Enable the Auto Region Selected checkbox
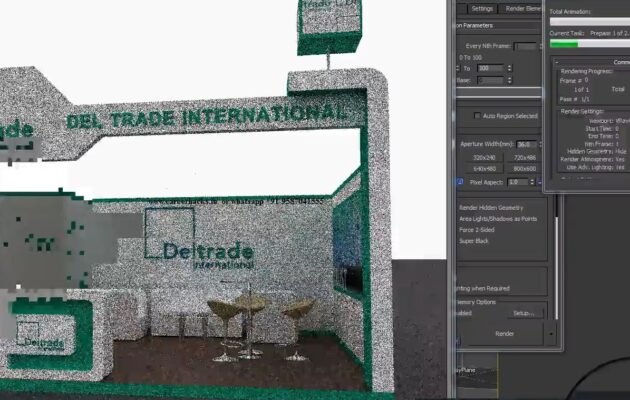 [x=476, y=116]
